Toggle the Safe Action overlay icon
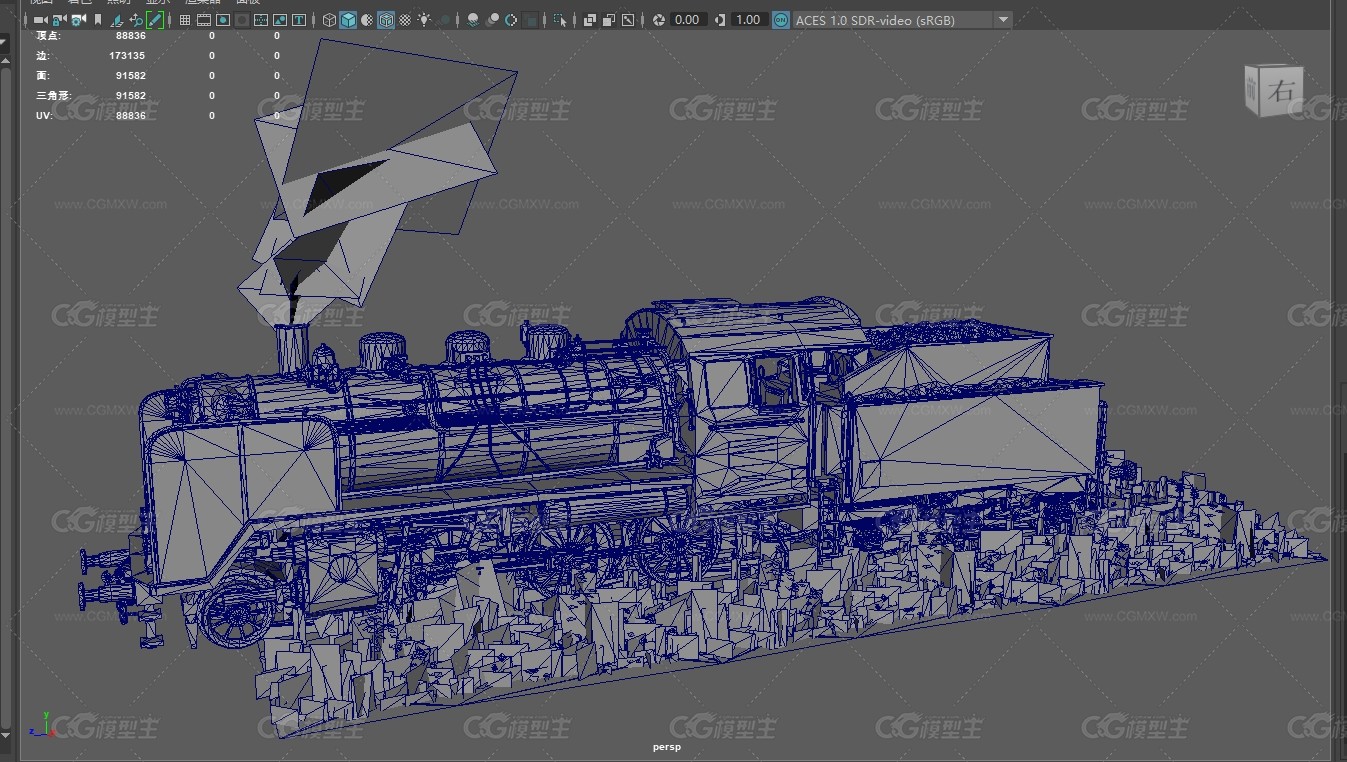 click(280, 20)
